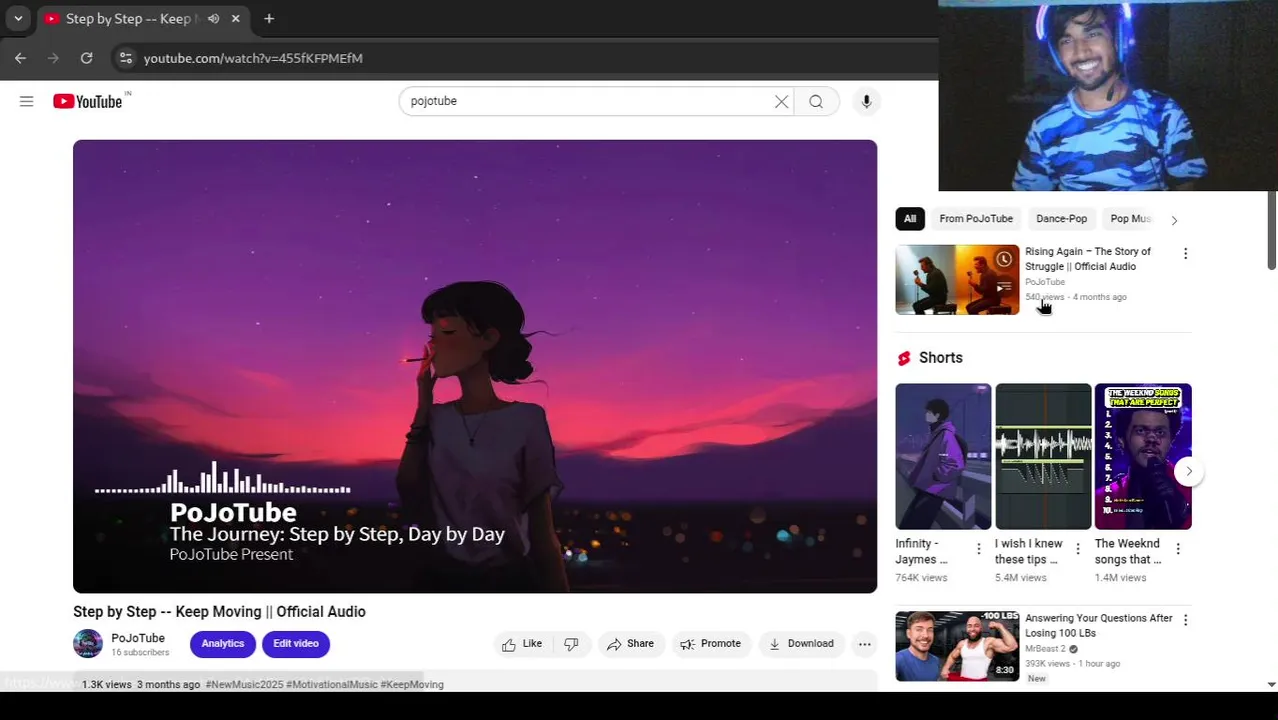The image size is (1278, 720).
Task: Select the All filter chip
Action: point(910,219)
